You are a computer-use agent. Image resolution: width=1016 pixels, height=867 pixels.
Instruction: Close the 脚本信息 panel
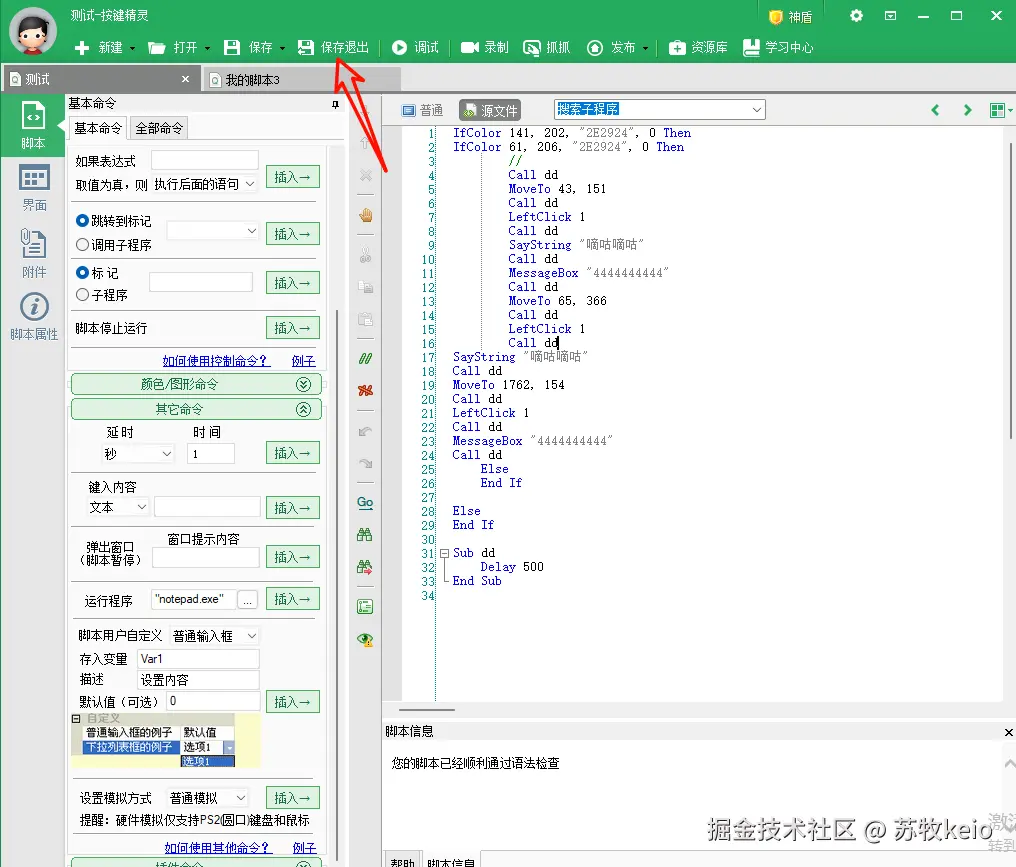point(1008,732)
